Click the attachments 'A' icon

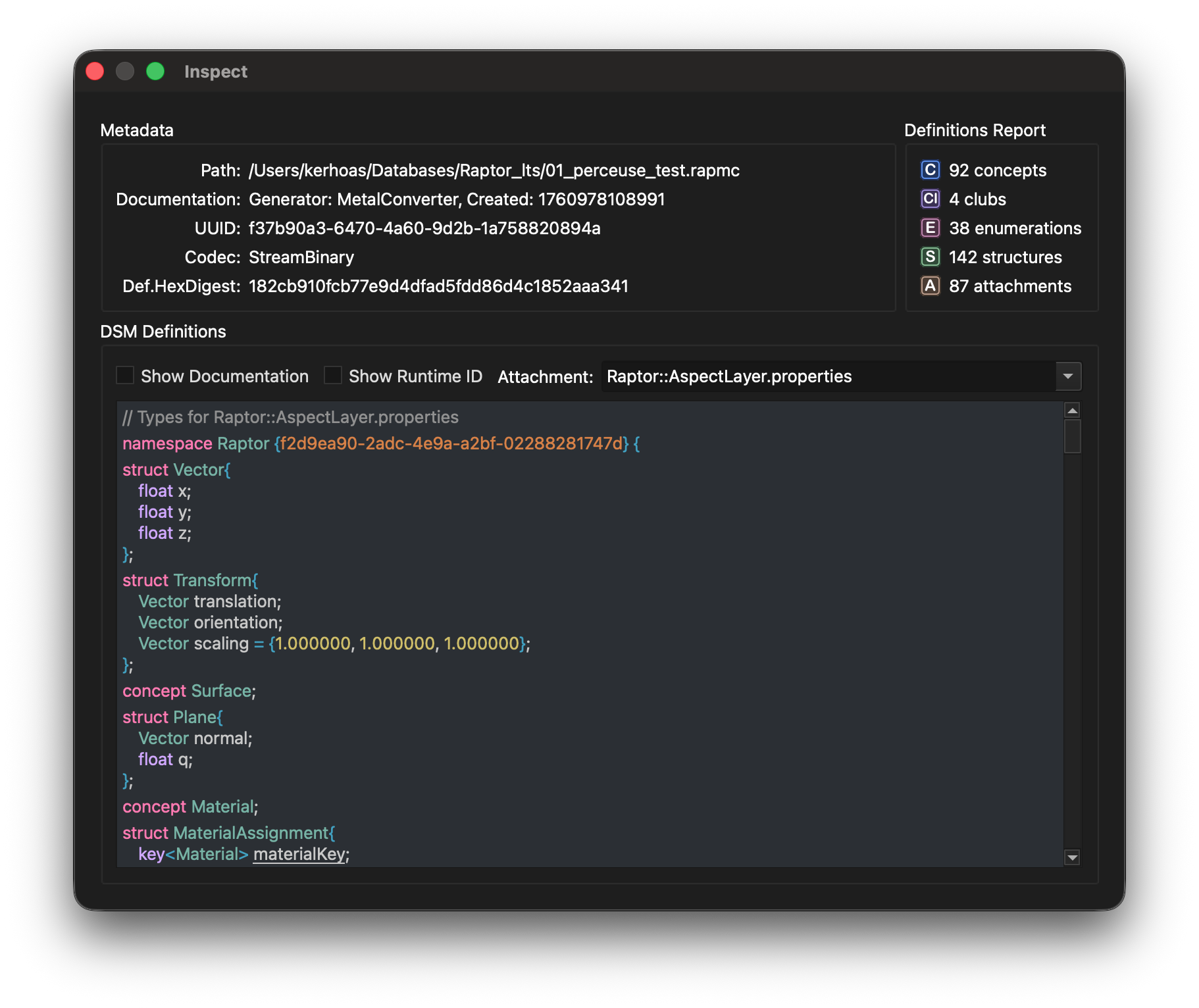(x=930, y=286)
